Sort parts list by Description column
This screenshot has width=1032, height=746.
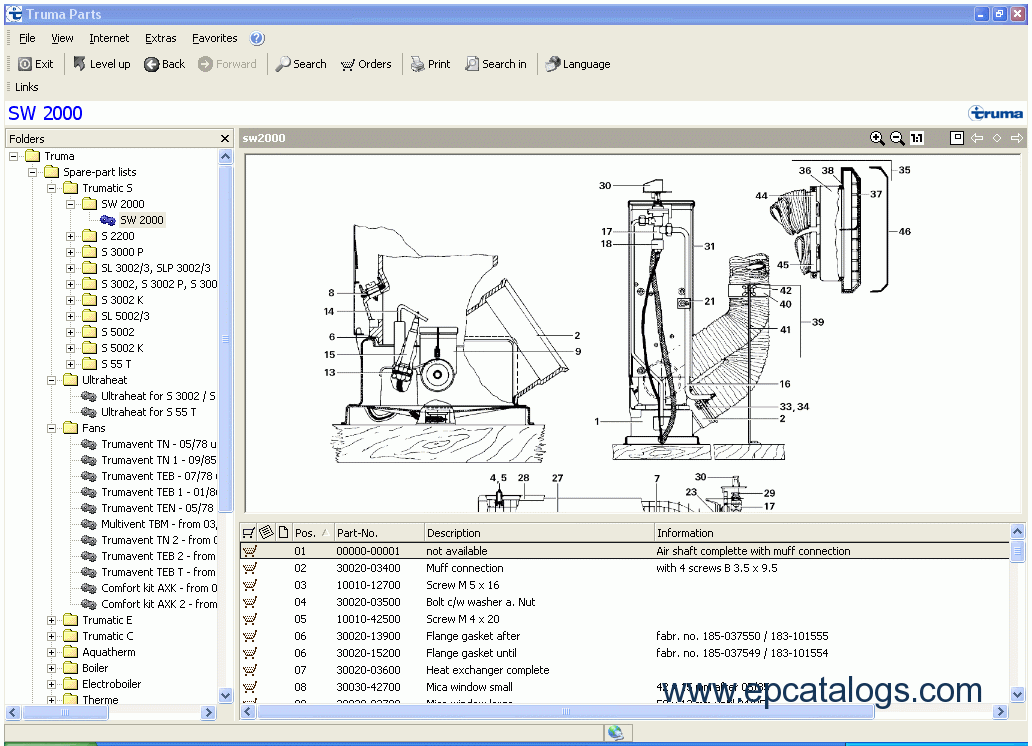pos(539,533)
